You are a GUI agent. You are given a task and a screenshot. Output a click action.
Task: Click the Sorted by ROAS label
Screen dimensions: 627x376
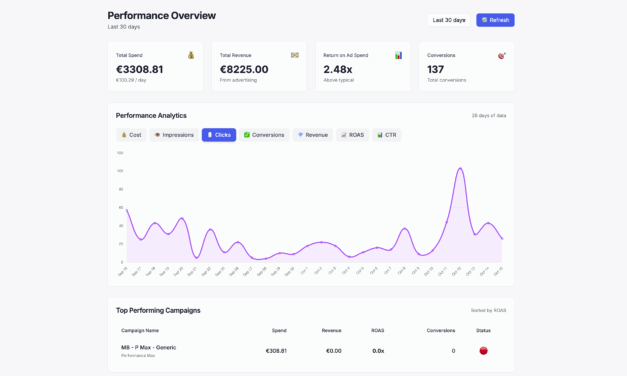pyautogui.click(x=488, y=310)
